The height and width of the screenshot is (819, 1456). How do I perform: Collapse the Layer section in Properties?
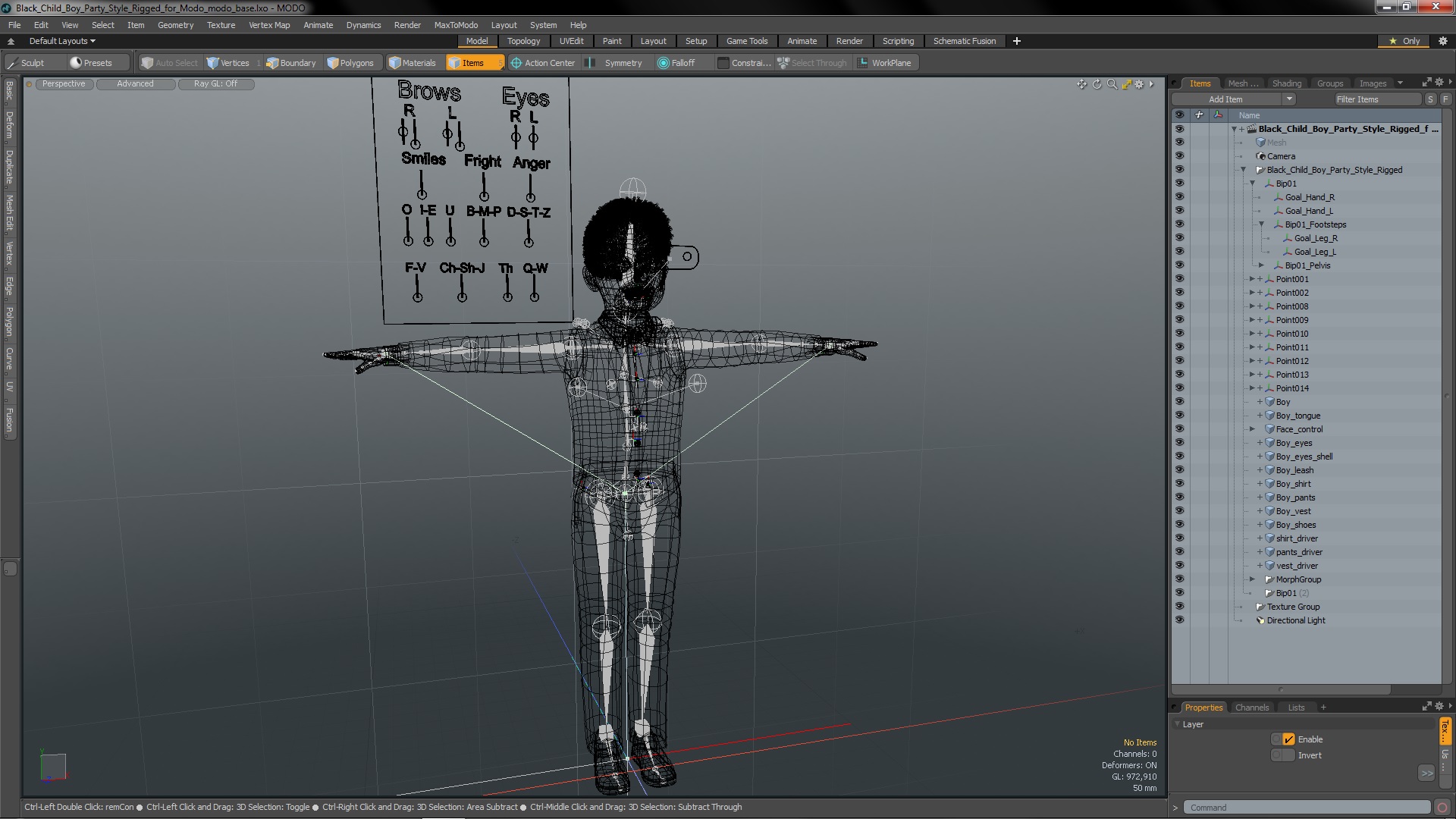1177,724
